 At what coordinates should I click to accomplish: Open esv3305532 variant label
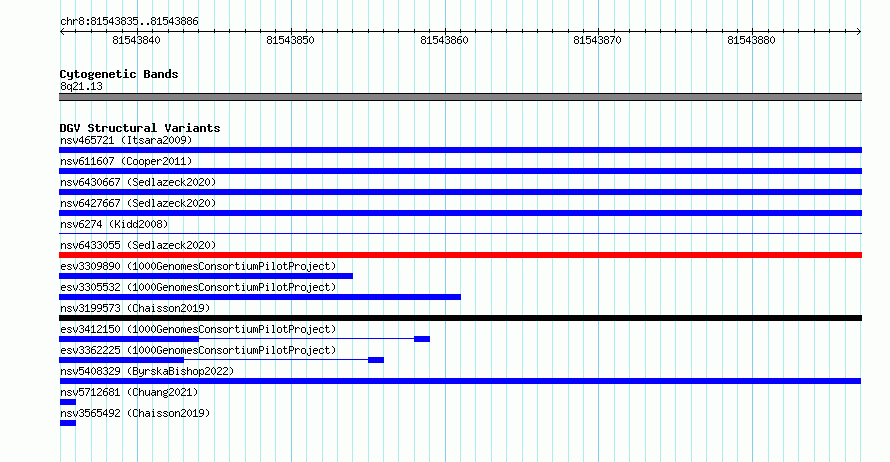[x=198, y=287]
